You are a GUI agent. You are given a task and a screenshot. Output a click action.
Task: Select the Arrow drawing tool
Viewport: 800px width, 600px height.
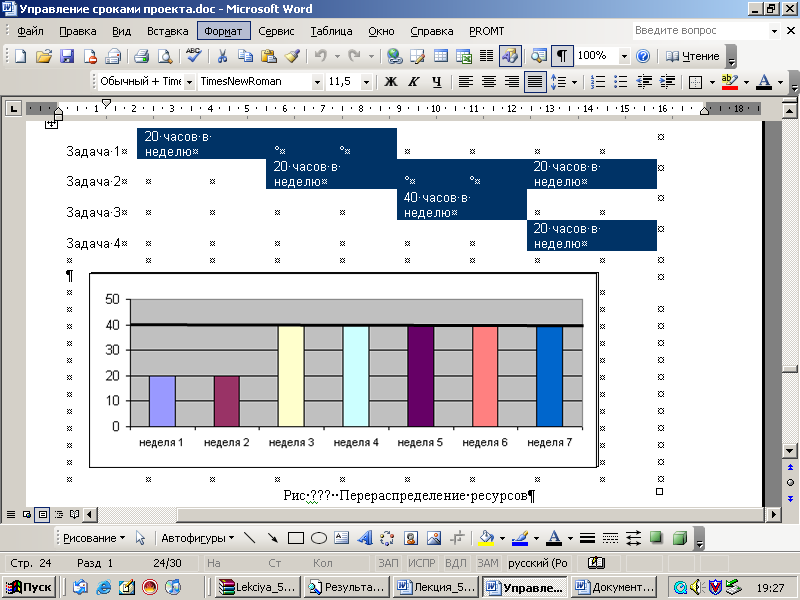(x=272, y=538)
